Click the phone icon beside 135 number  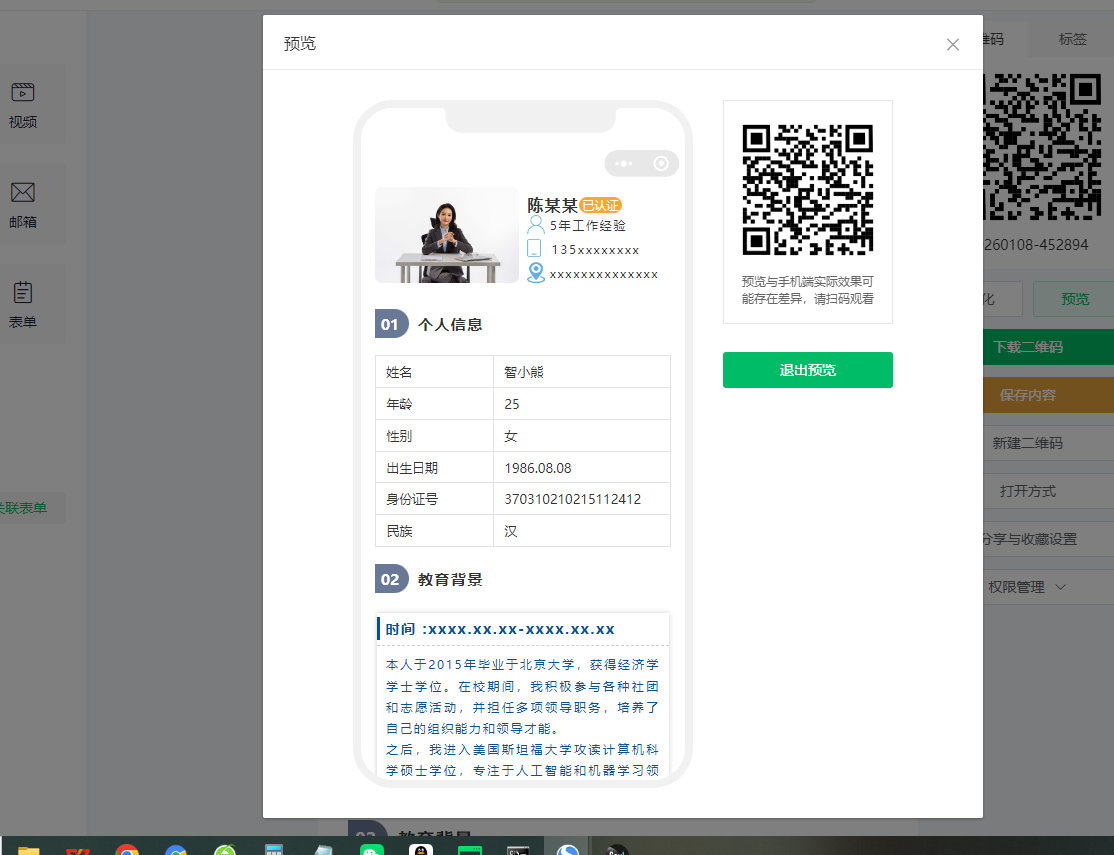coord(535,249)
